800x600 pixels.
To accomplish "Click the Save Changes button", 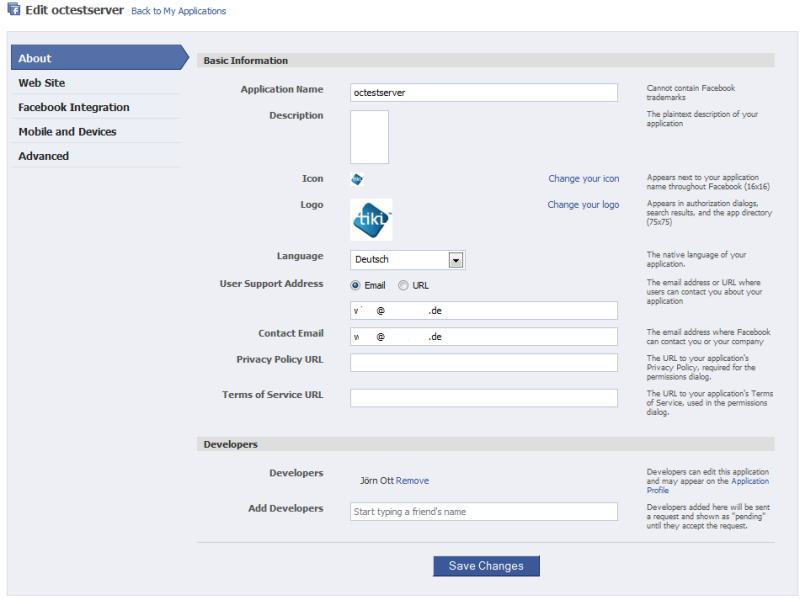I will pos(486,566).
